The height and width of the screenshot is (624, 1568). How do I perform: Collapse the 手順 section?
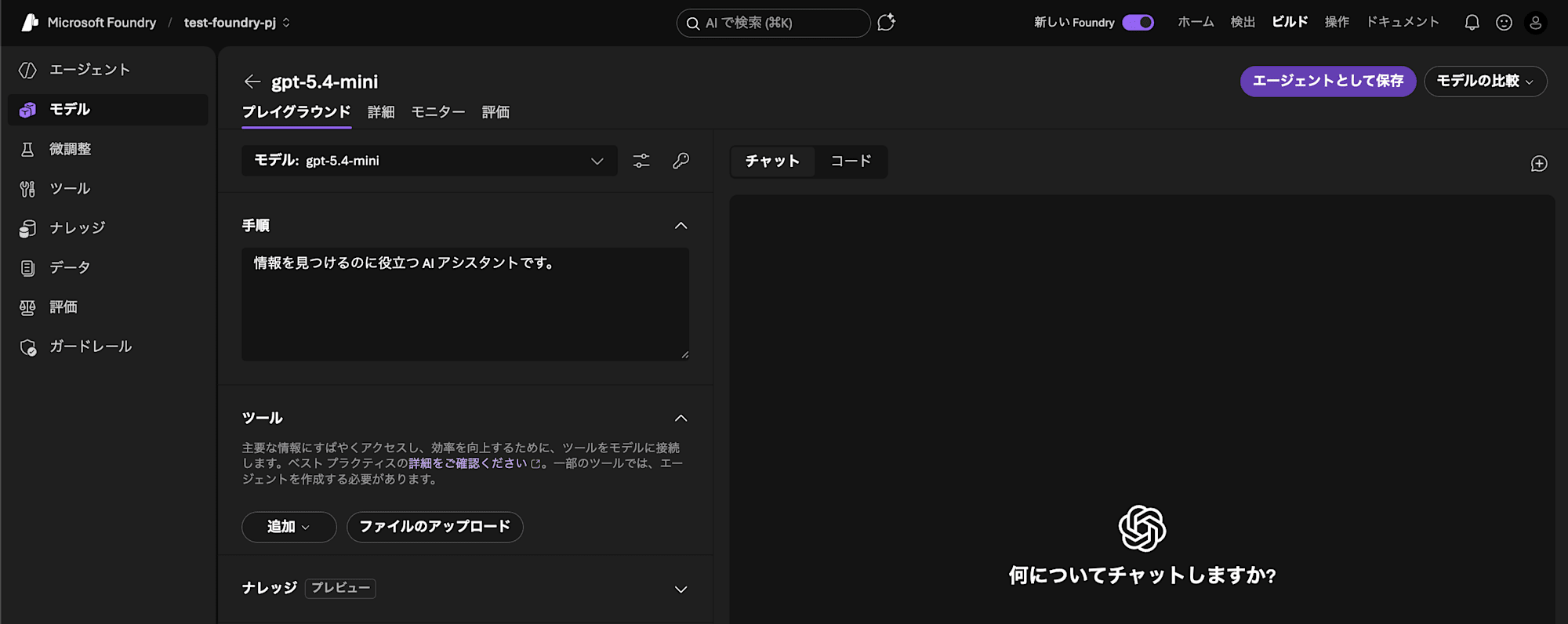(x=681, y=226)
